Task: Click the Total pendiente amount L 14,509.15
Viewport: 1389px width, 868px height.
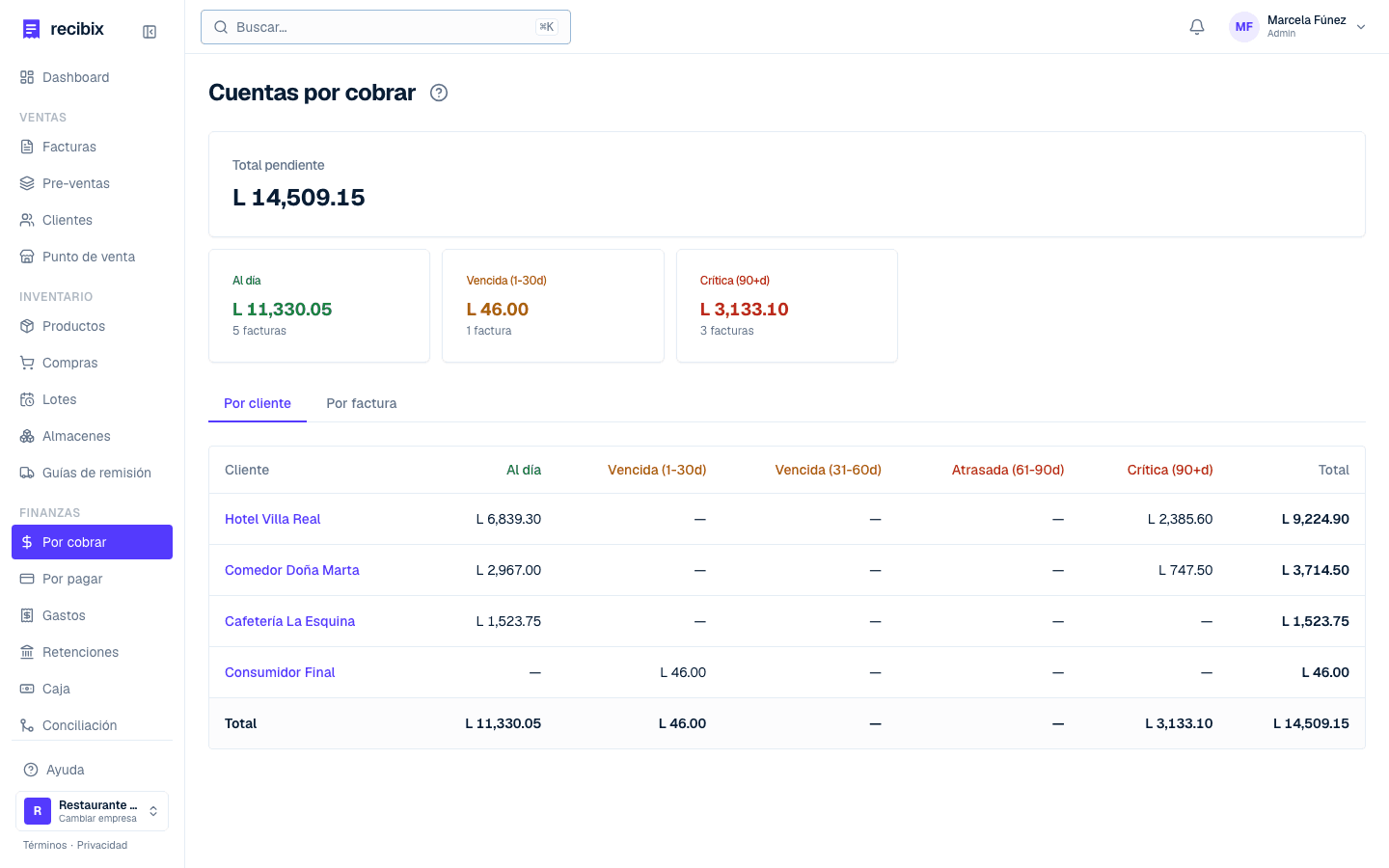Action: point(299,198)
